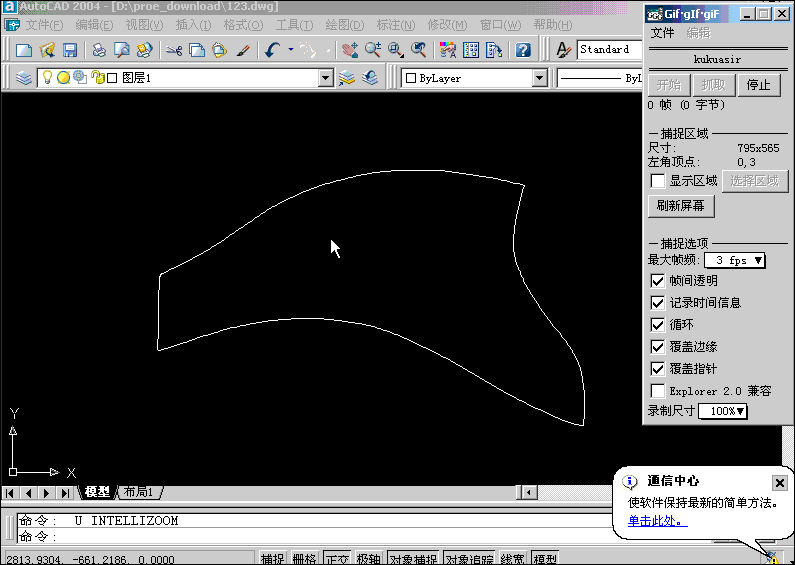Open 文件 menu in Gif·gIf·giF window
The height and width of the screenshot is (565, 795).
click(x=662, y=33)
